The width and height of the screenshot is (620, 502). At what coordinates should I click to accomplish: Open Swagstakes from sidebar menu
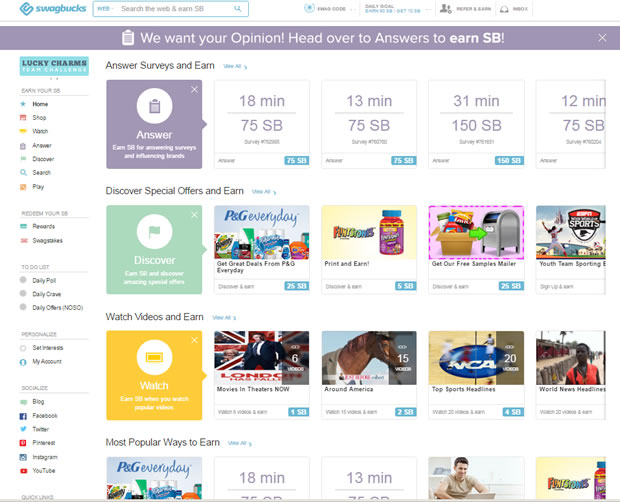coord(47,240)
